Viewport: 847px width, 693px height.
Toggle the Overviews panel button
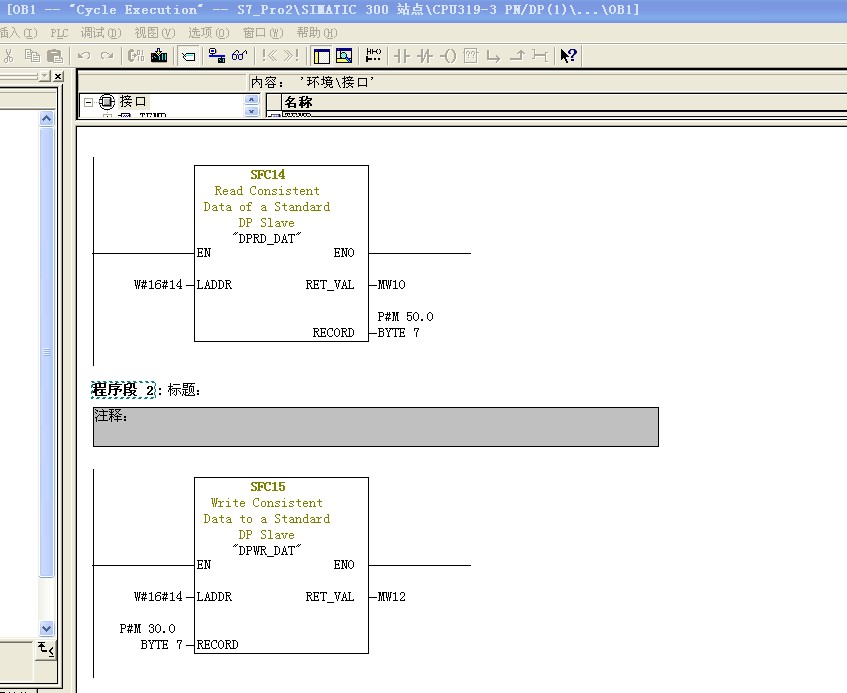[322, 56]
